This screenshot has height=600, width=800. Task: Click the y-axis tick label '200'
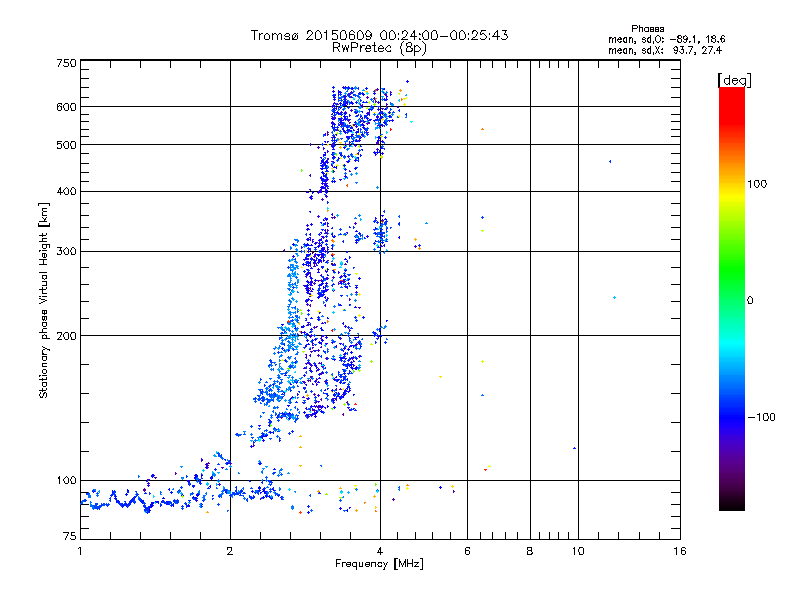(x=66, y=336)
